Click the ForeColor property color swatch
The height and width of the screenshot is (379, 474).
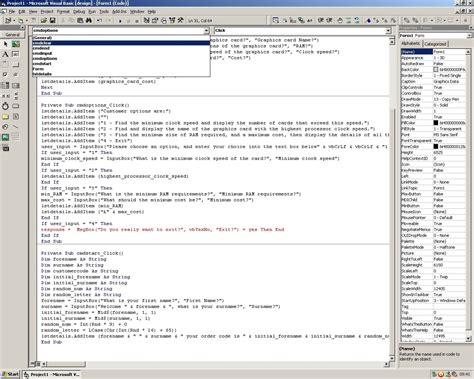tap(436, 147)
